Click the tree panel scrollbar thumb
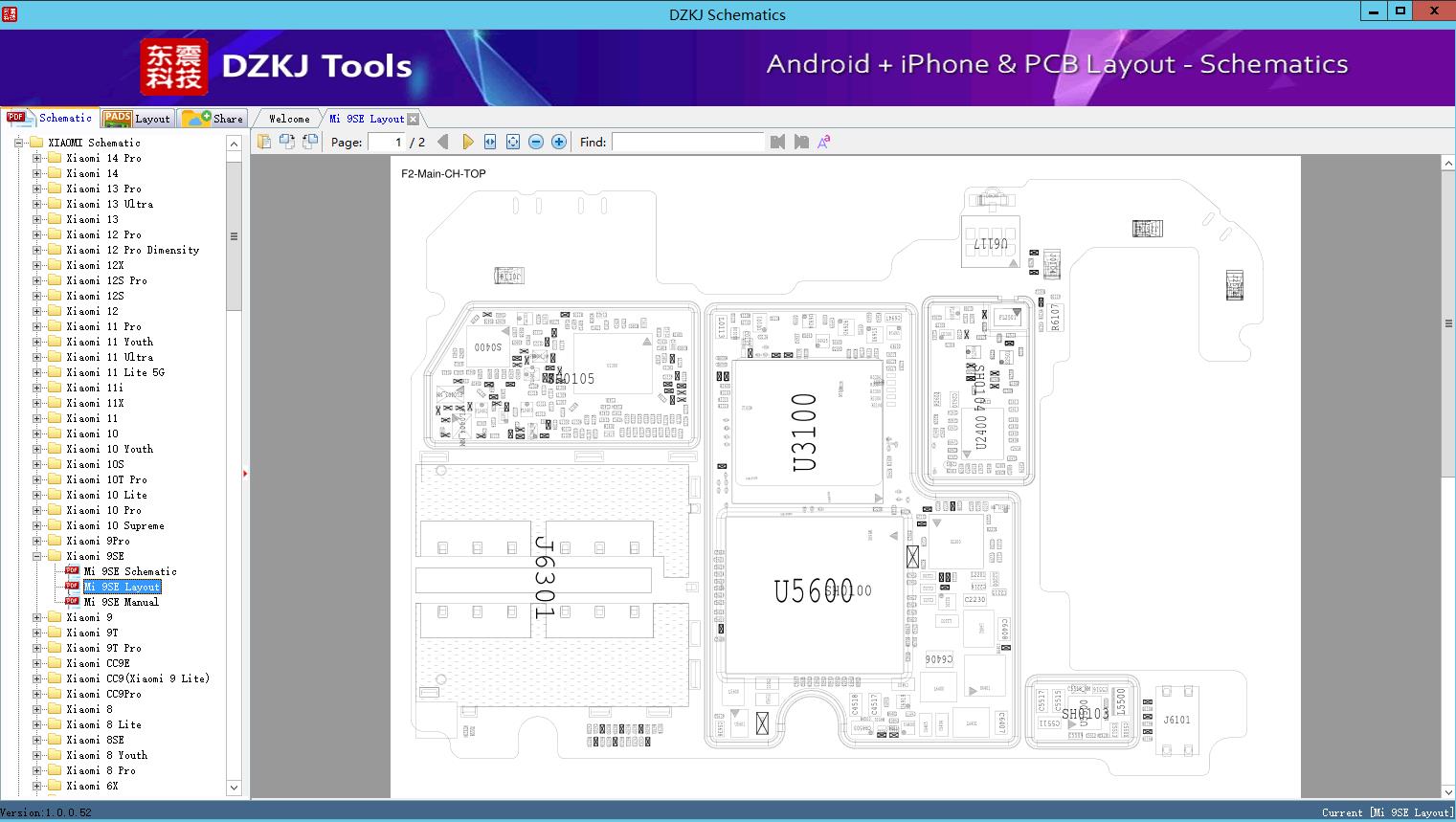Image resolution: width=1456 pixels, height=822 pixels. (234, 235)
